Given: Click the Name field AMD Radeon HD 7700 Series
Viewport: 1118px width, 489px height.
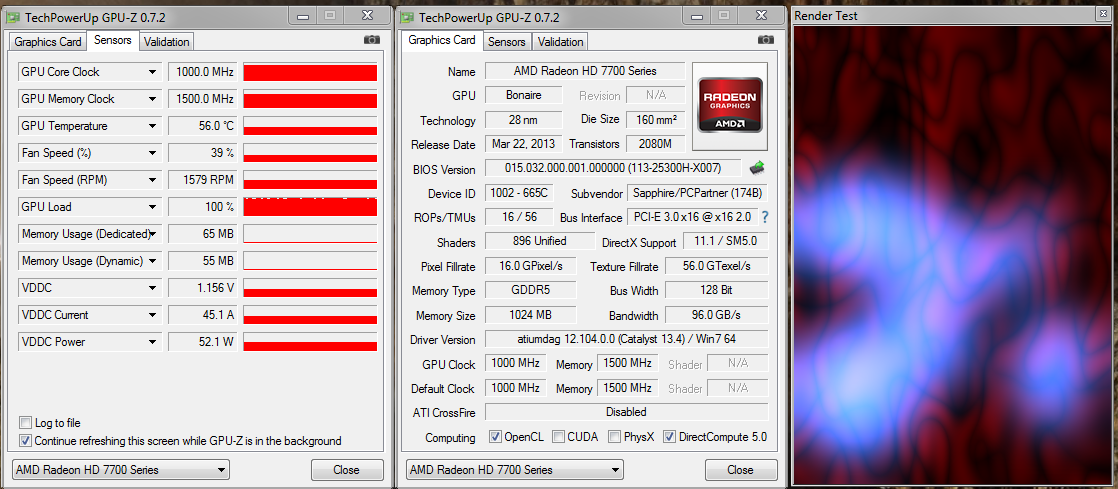Looking at the screenshot, I should tap(585, 71).
